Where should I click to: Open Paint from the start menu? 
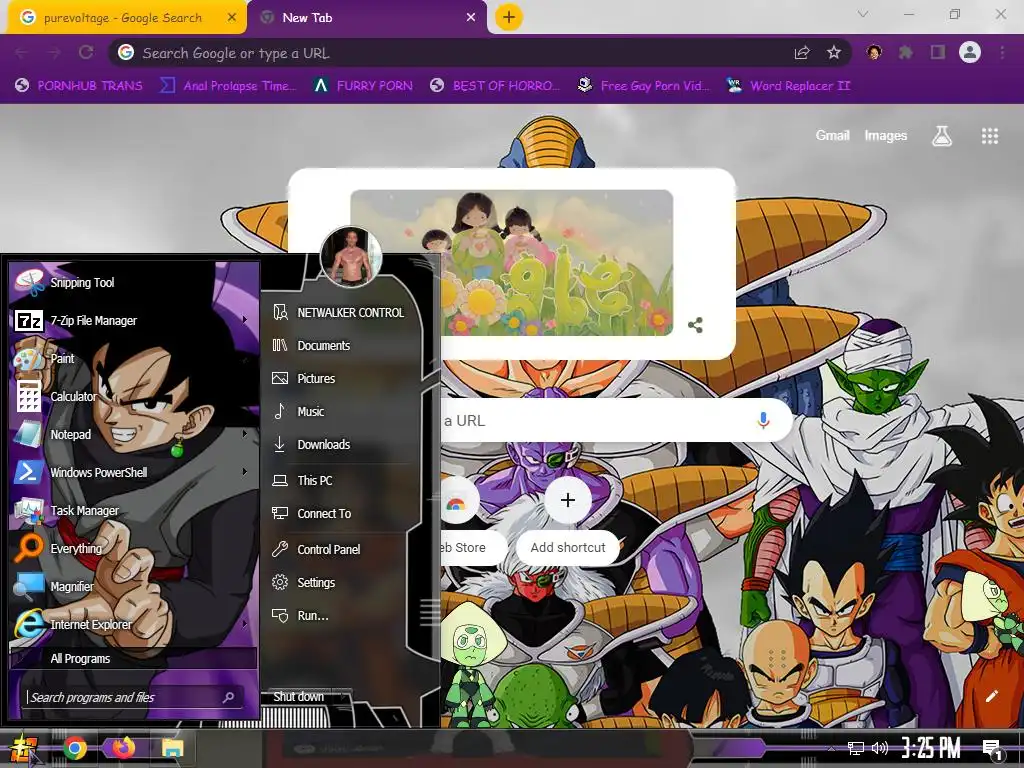click(x=134, y=358)
